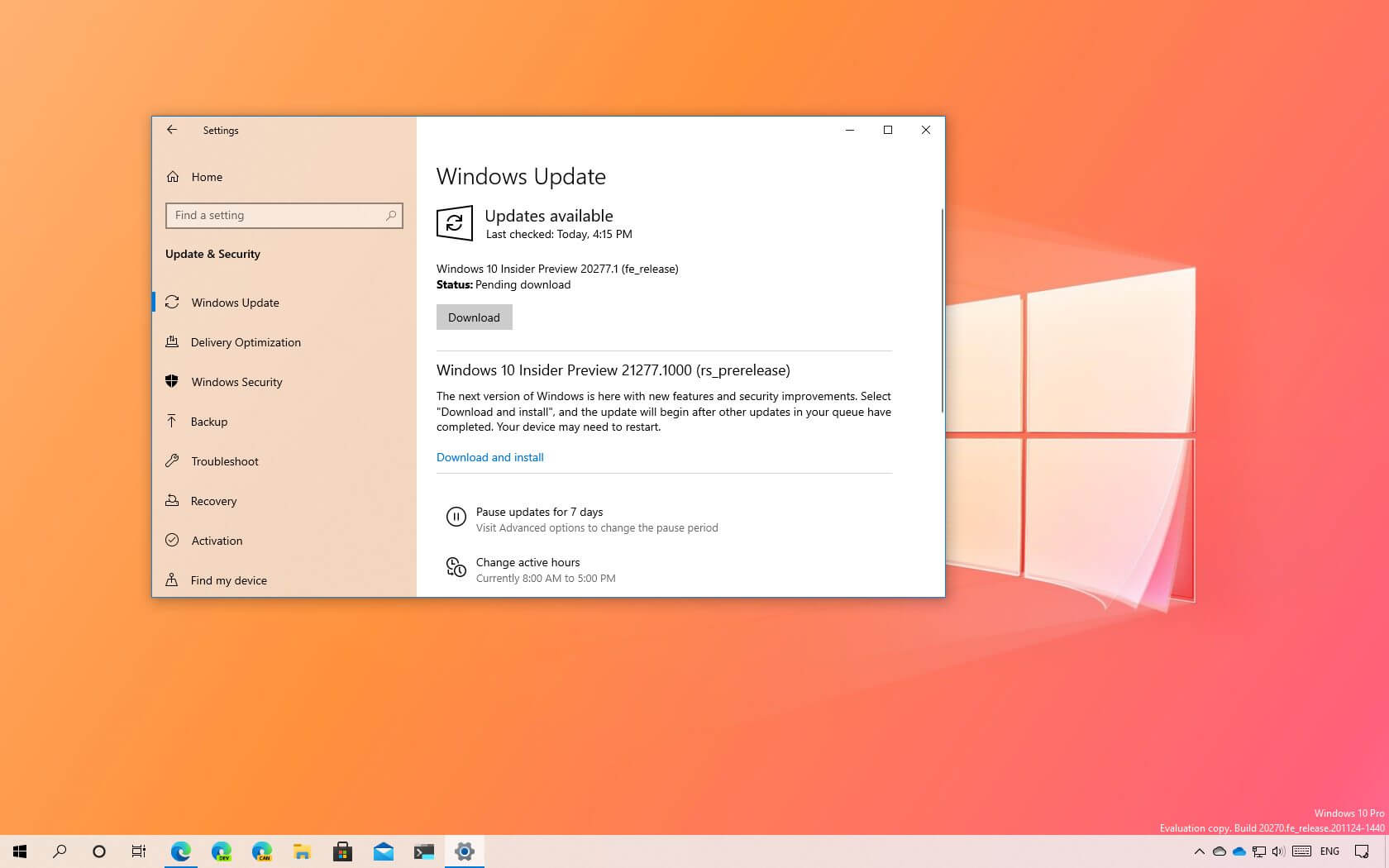1389x868 pixels.
Task: Click the pause icon next to Pause updates
Action: [456, 517]
